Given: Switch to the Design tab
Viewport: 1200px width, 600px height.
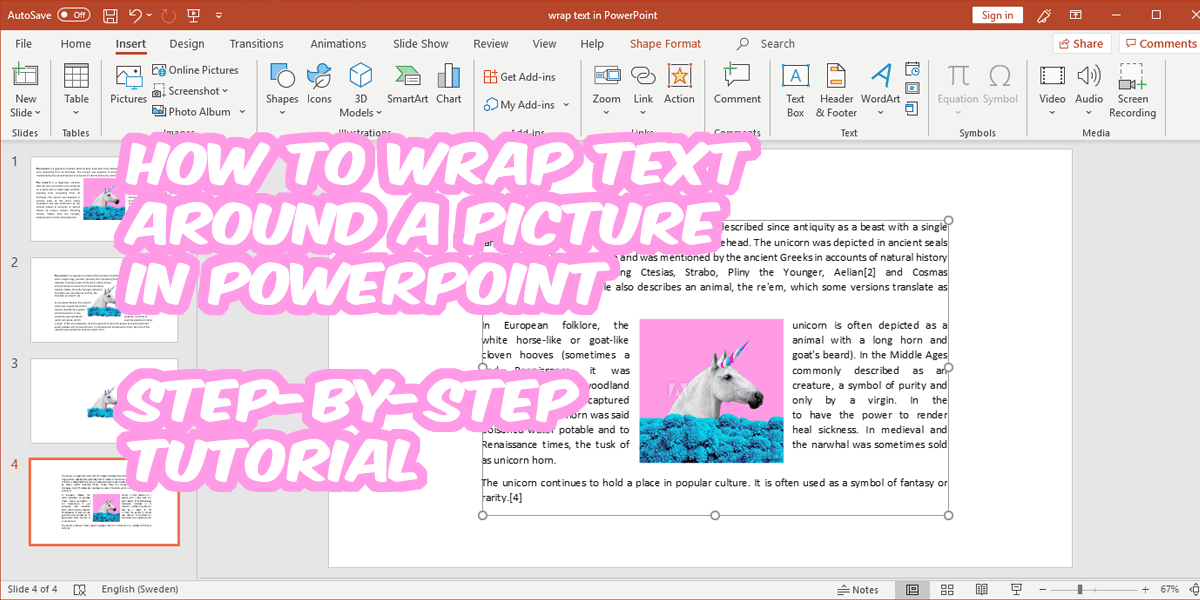Looking at the screenshot, I should [187, 44].
